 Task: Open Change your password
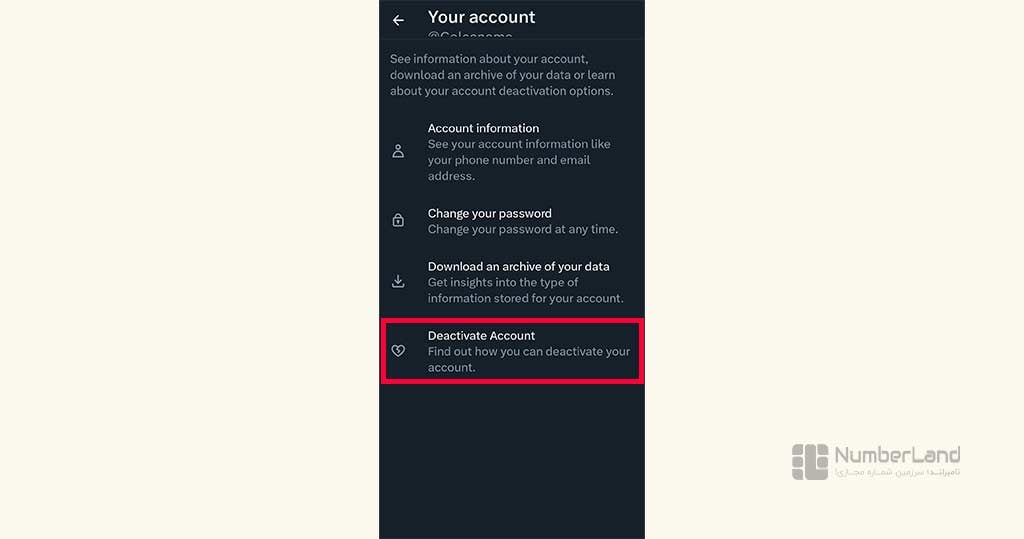point(512,221)
